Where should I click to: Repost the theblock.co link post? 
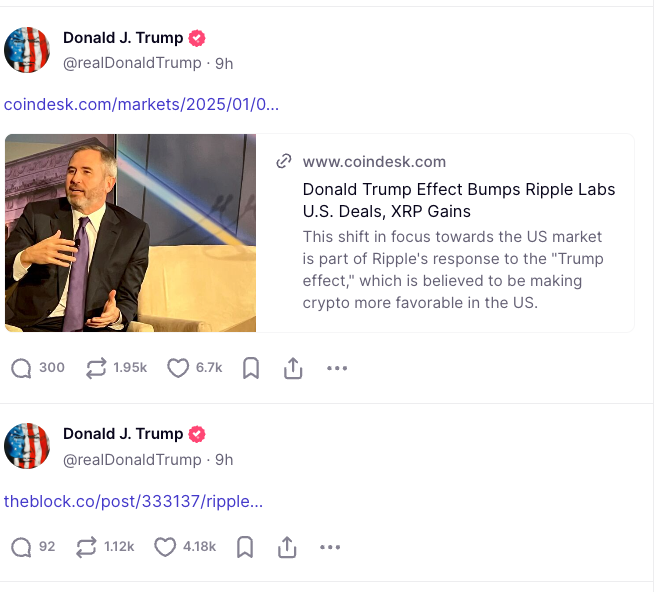pyautogui.click(x=87, y=547)
